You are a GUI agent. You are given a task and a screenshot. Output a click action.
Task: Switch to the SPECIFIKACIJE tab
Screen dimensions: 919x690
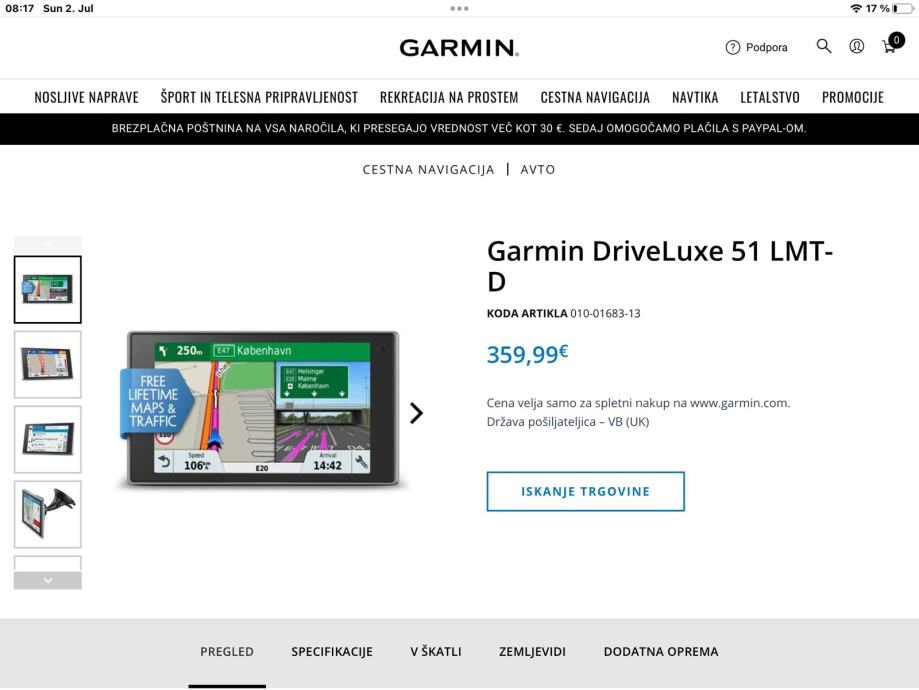[332, 652]
